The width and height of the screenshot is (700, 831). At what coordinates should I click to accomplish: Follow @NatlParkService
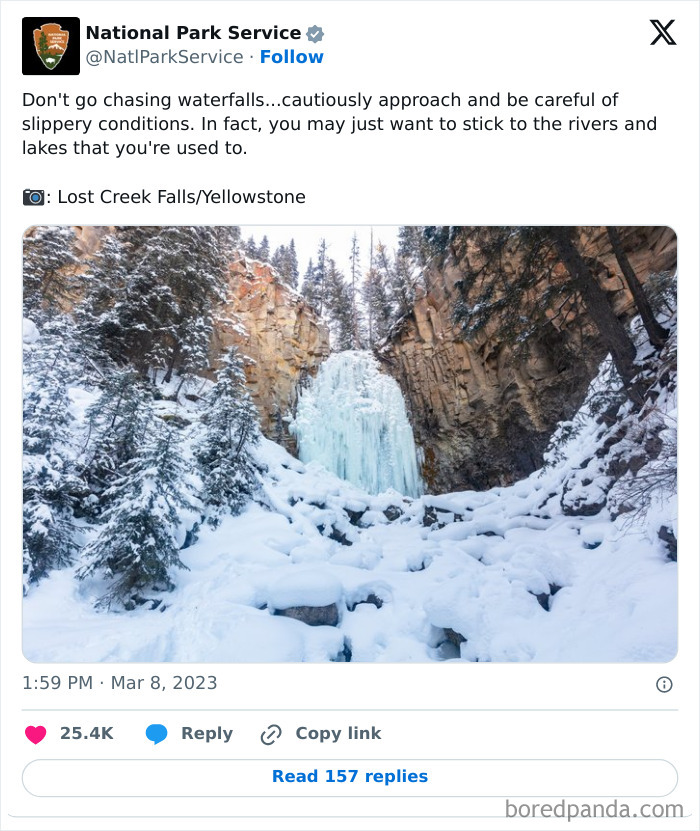(x=291, y=57)
